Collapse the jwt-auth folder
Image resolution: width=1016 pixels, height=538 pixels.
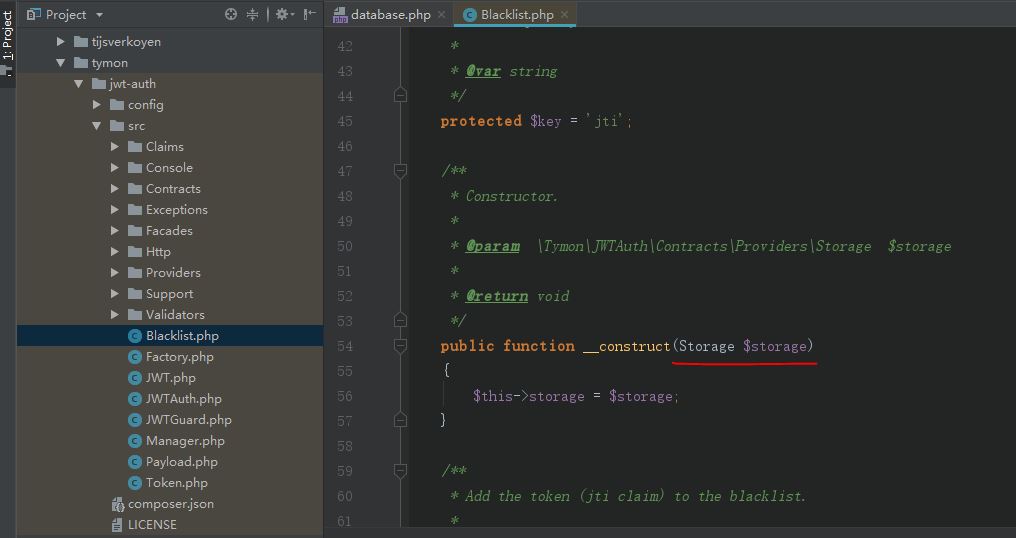[78, 84]
